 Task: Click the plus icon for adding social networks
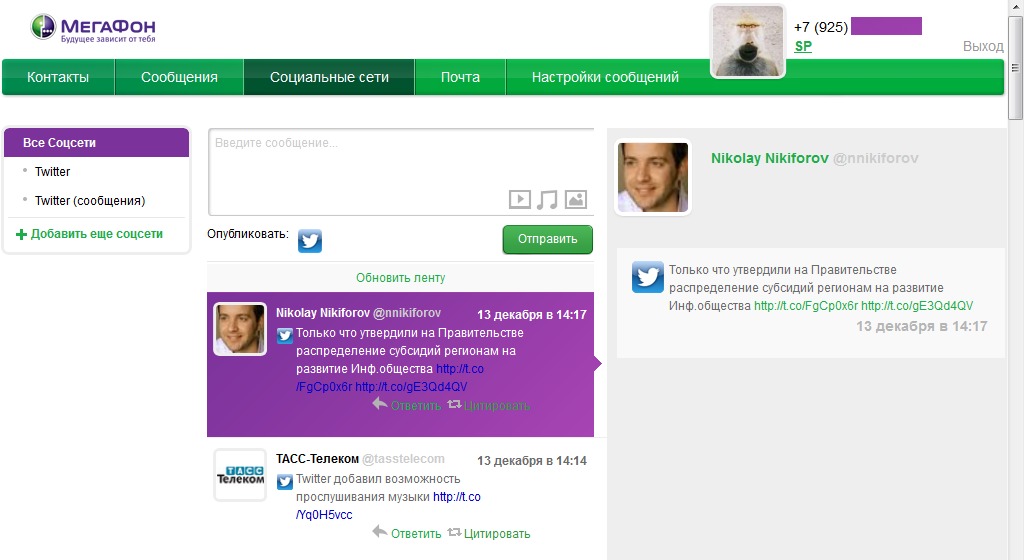click(x=22, y=234)
